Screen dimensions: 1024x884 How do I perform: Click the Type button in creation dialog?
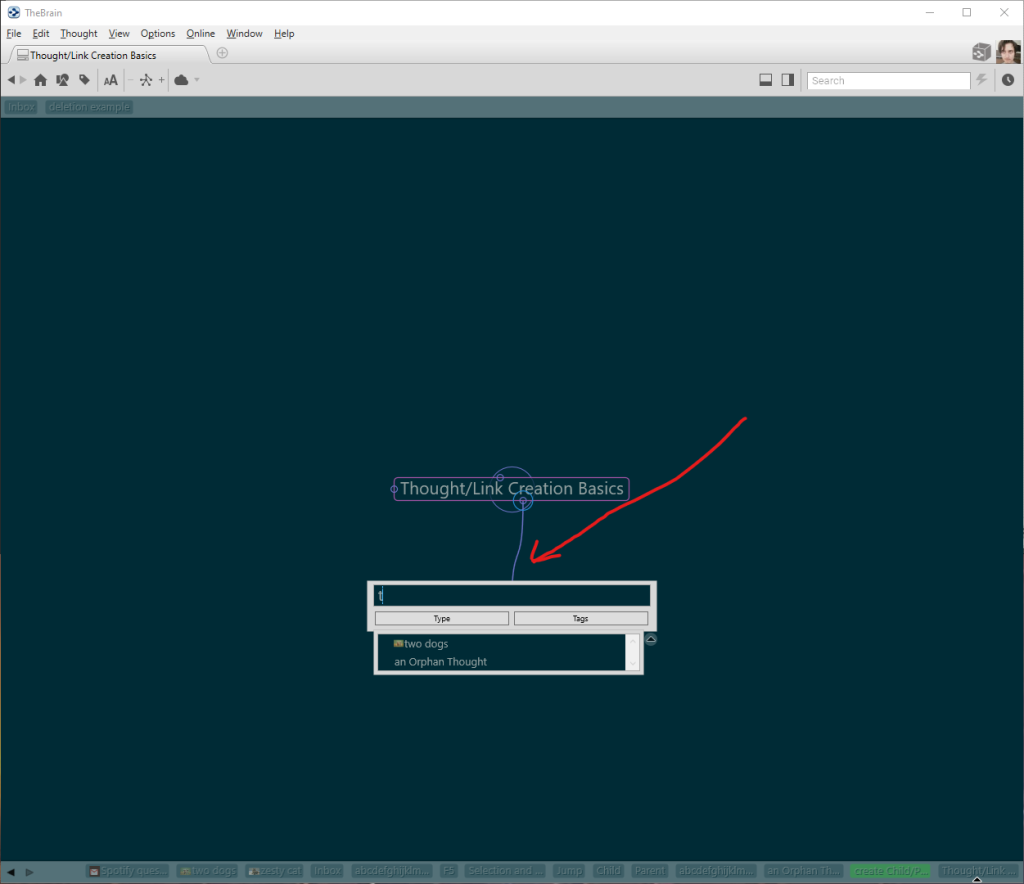pyautogui.click(x=442, y=619)
